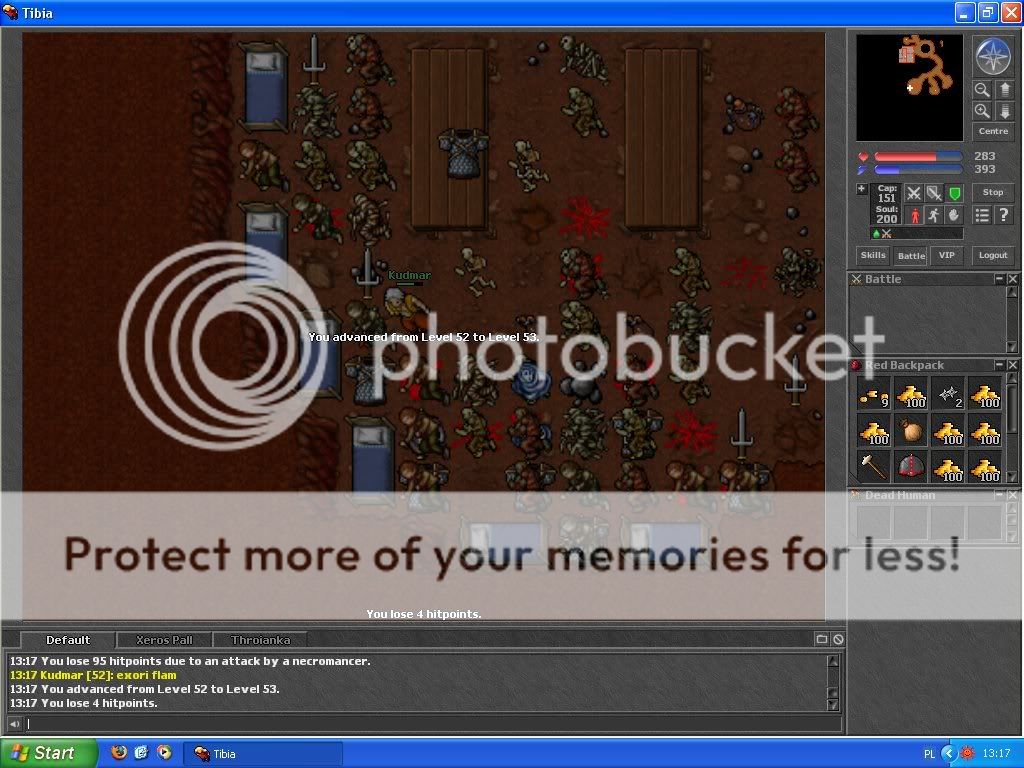Select stand while fighting mode
1024x768 pixels.
(x=914, y=215)
